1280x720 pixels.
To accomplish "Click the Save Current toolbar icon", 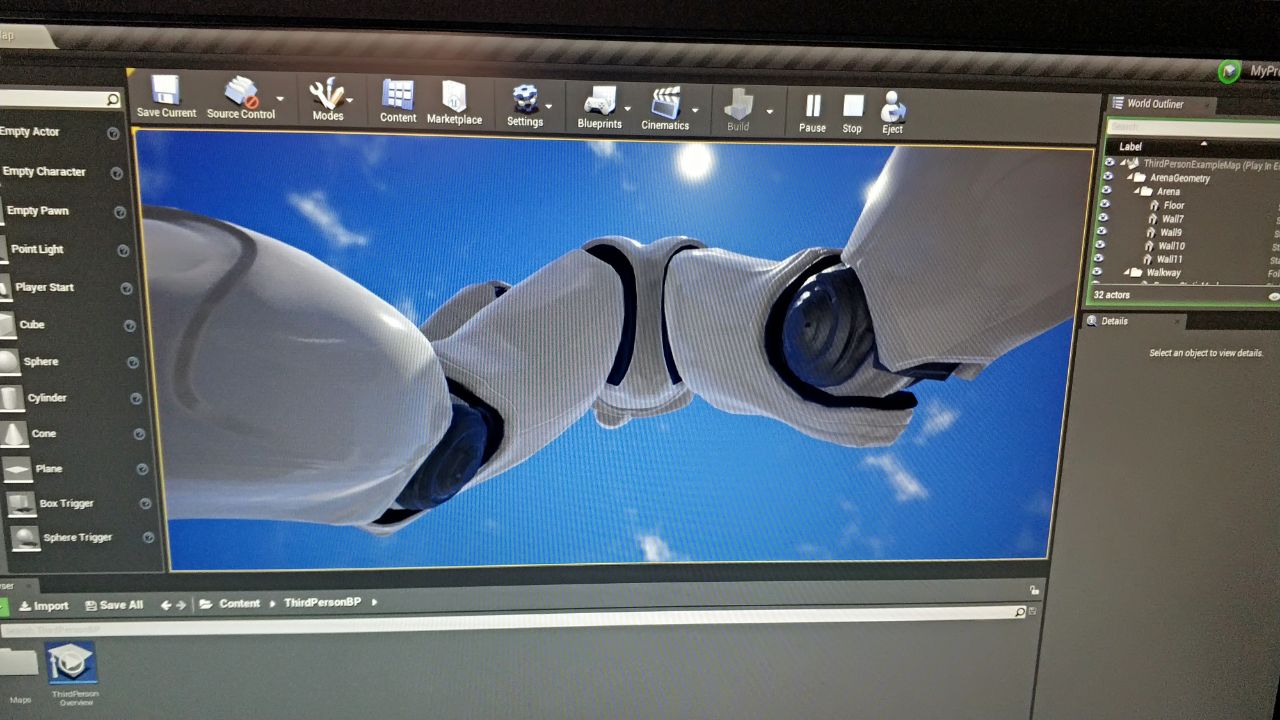I will (166, 91).
